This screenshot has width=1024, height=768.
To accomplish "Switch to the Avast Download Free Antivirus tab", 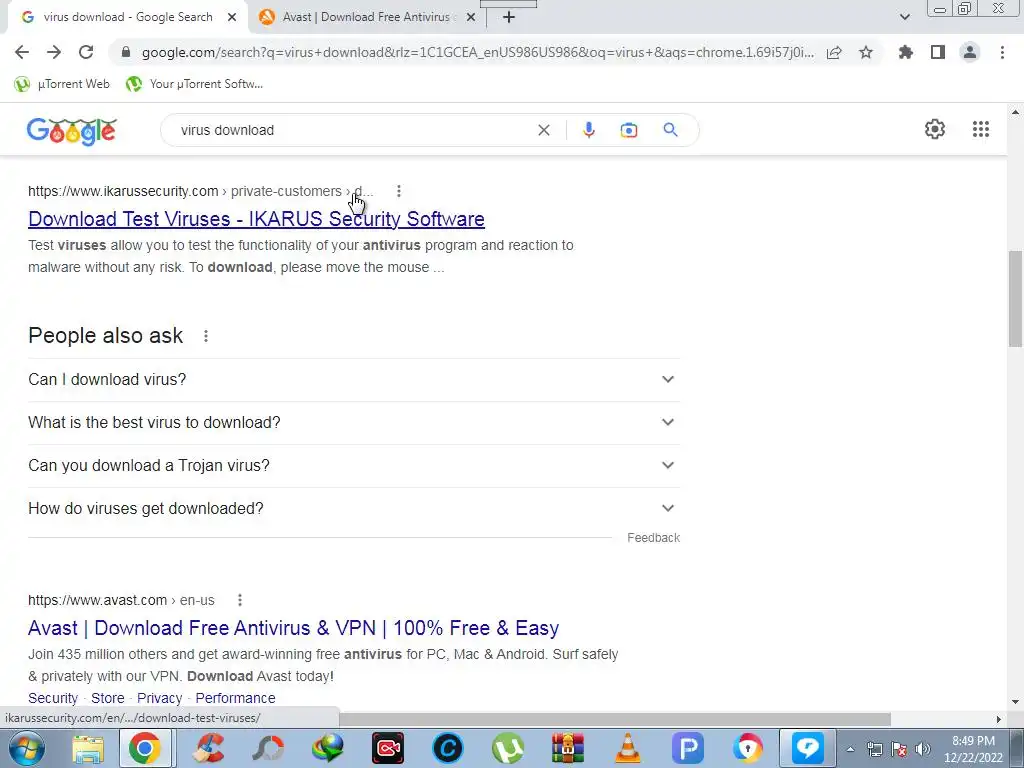I will (x=366, y=17).
